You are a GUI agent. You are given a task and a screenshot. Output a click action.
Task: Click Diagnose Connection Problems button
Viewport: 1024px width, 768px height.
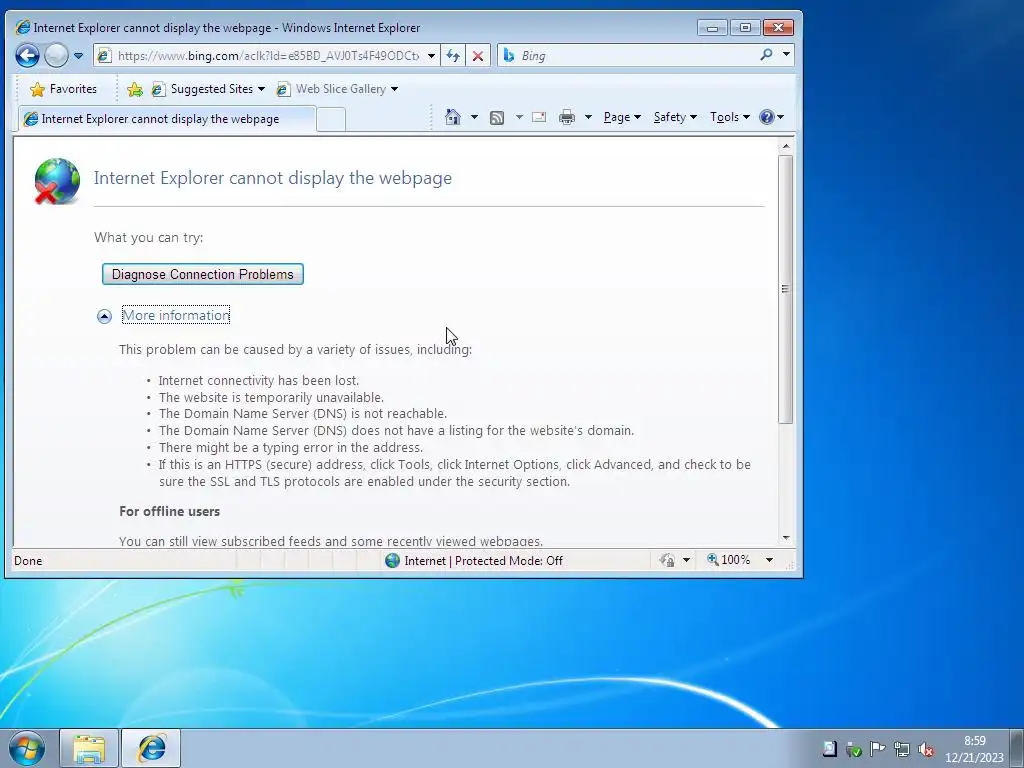[202, 274]
